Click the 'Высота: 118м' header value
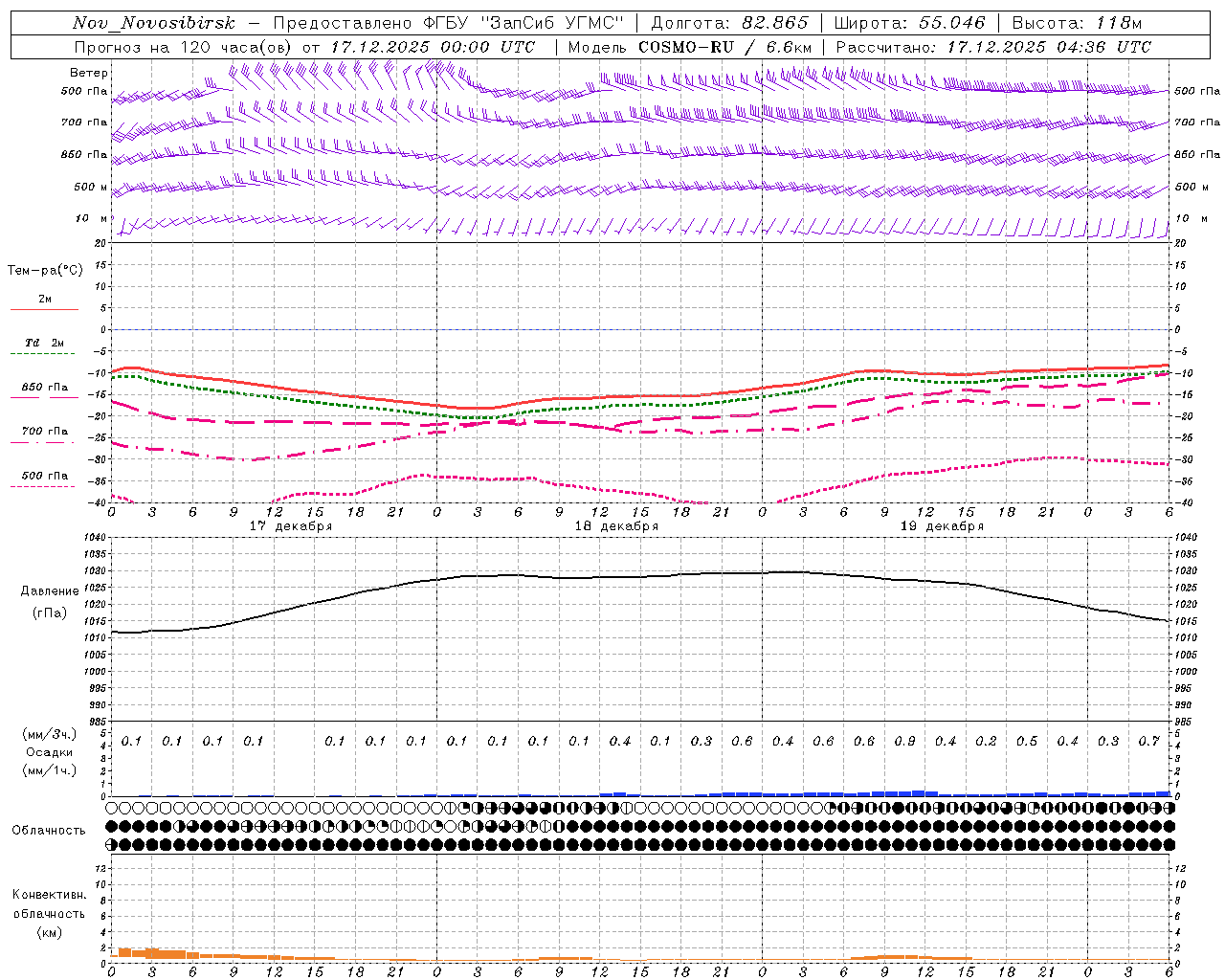Image resolution: width=1225 pixels, height=980 pixels. (x=1077, y=23)
